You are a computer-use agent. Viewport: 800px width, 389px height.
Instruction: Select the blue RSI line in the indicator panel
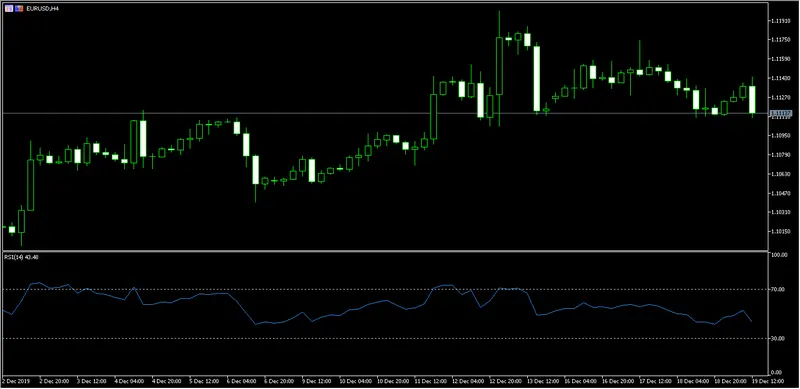pyautogui.click(x=378, y=303)
